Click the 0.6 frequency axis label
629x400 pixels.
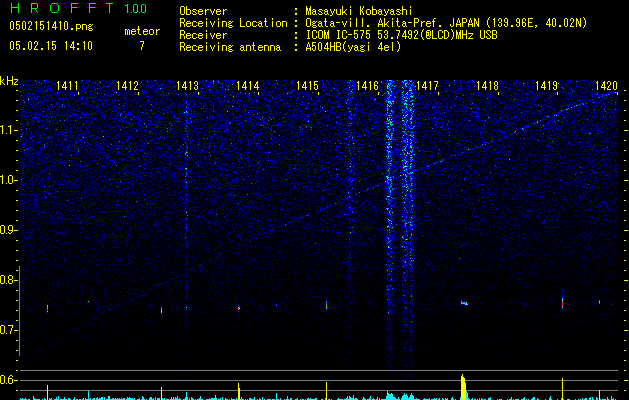tap(8, 380)
